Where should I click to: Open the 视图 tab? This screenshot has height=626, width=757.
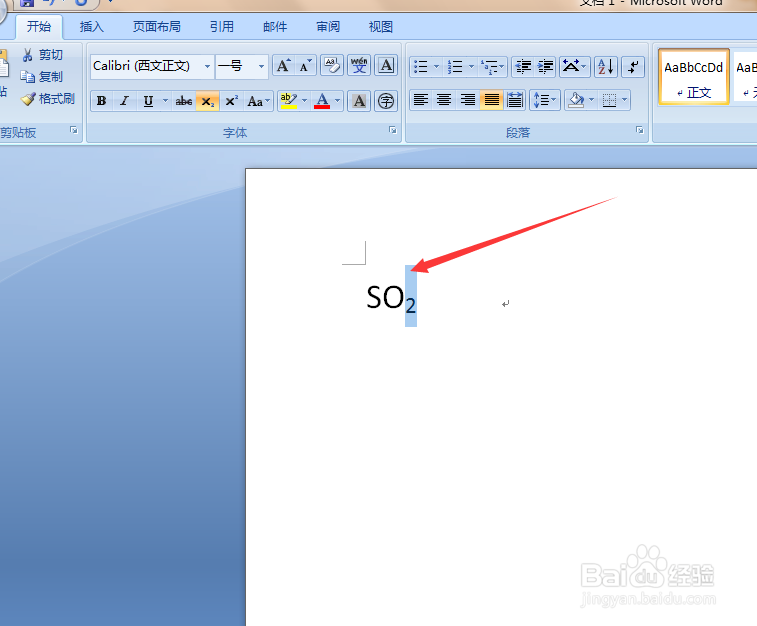[381, 26]
